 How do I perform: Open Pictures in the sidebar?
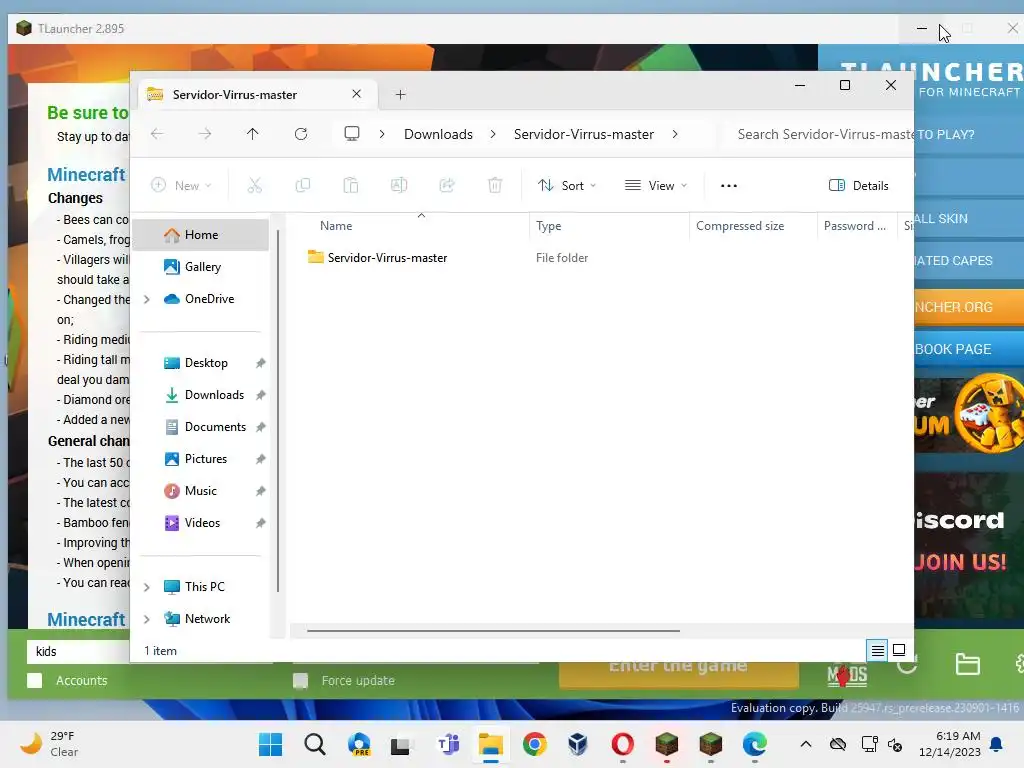tap(201, 458)
